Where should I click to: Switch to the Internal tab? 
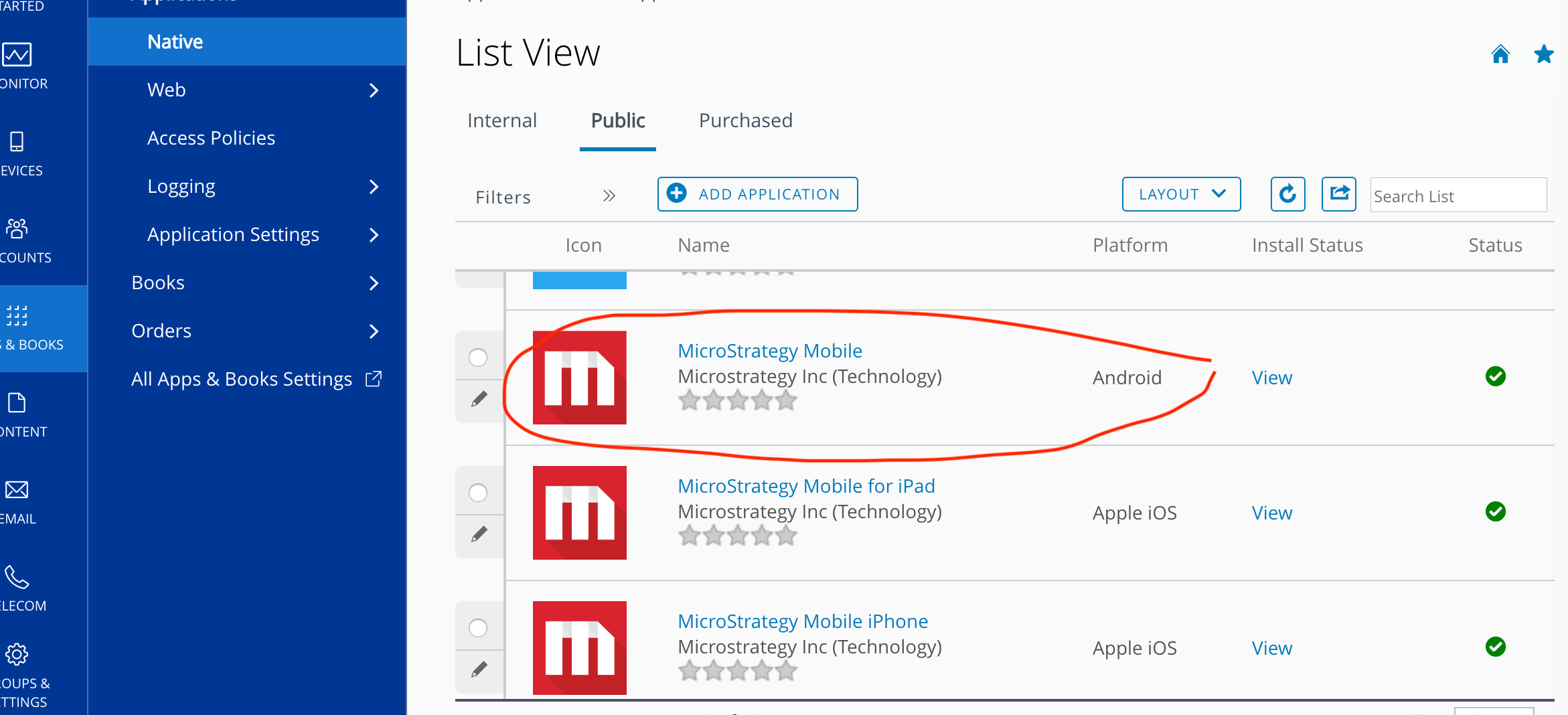click(x=502, y=121)
